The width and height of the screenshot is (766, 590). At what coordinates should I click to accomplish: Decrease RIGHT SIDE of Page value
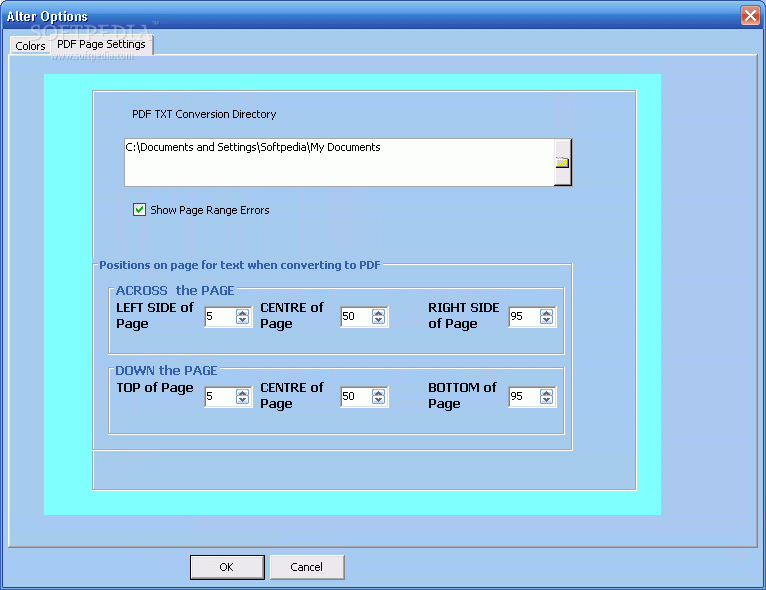[546, 320]
